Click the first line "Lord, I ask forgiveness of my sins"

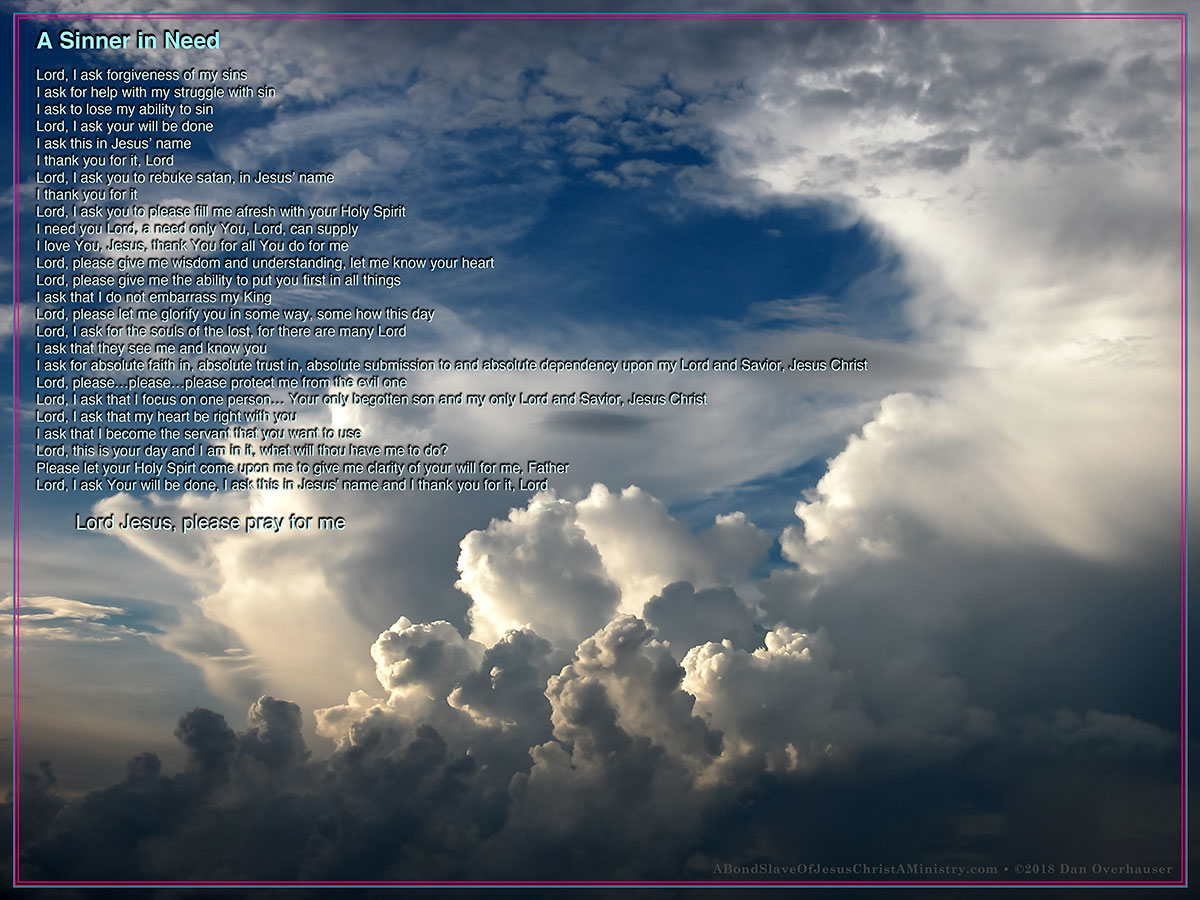point(141,75)
